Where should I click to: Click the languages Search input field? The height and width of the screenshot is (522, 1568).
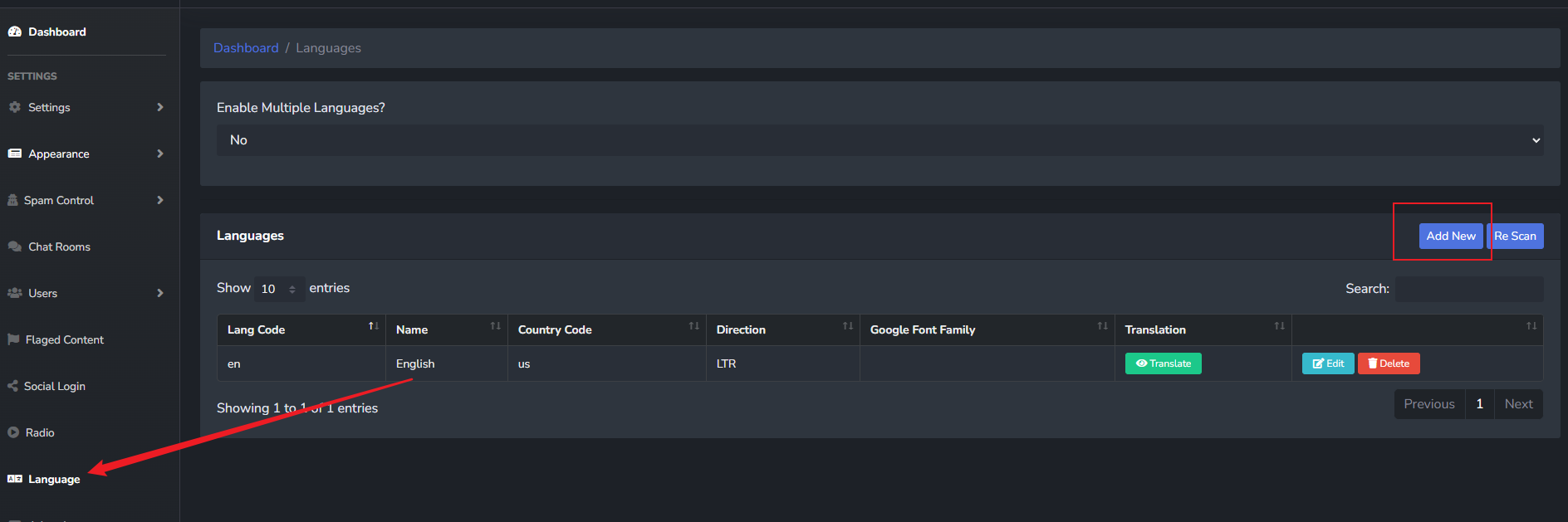[1468, 289]
